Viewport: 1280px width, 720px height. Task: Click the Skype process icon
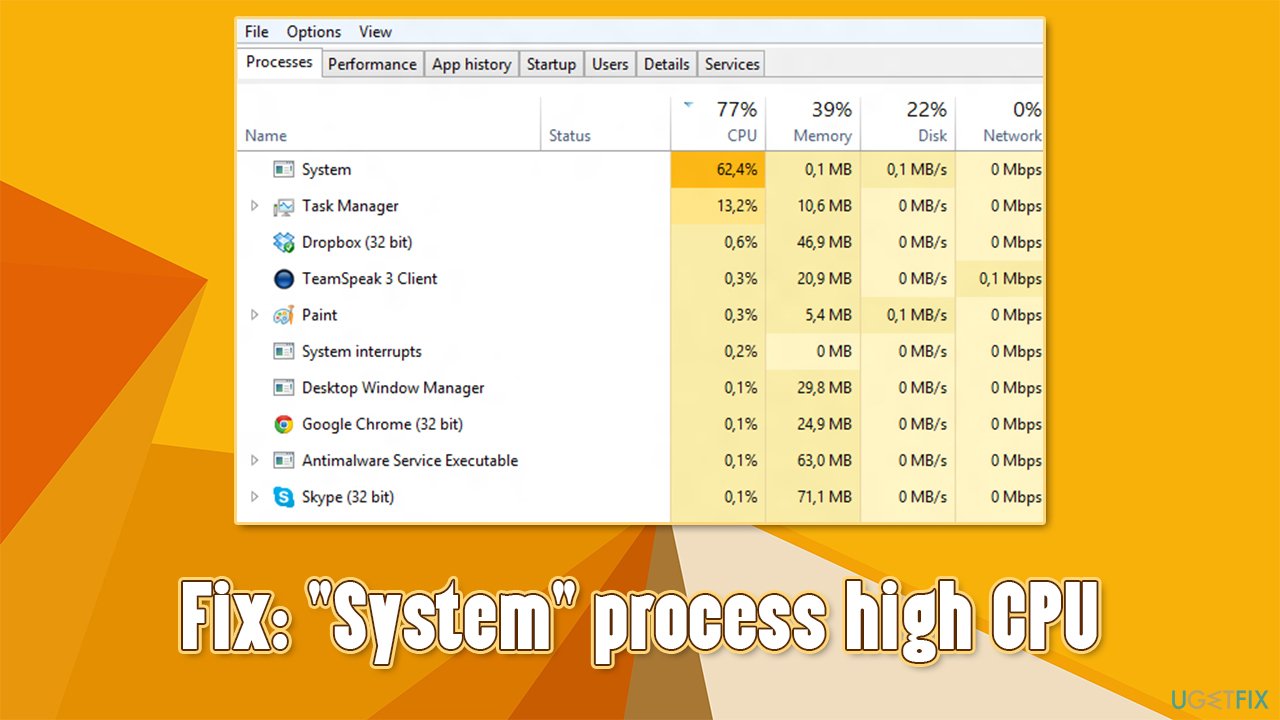[283, 497]
